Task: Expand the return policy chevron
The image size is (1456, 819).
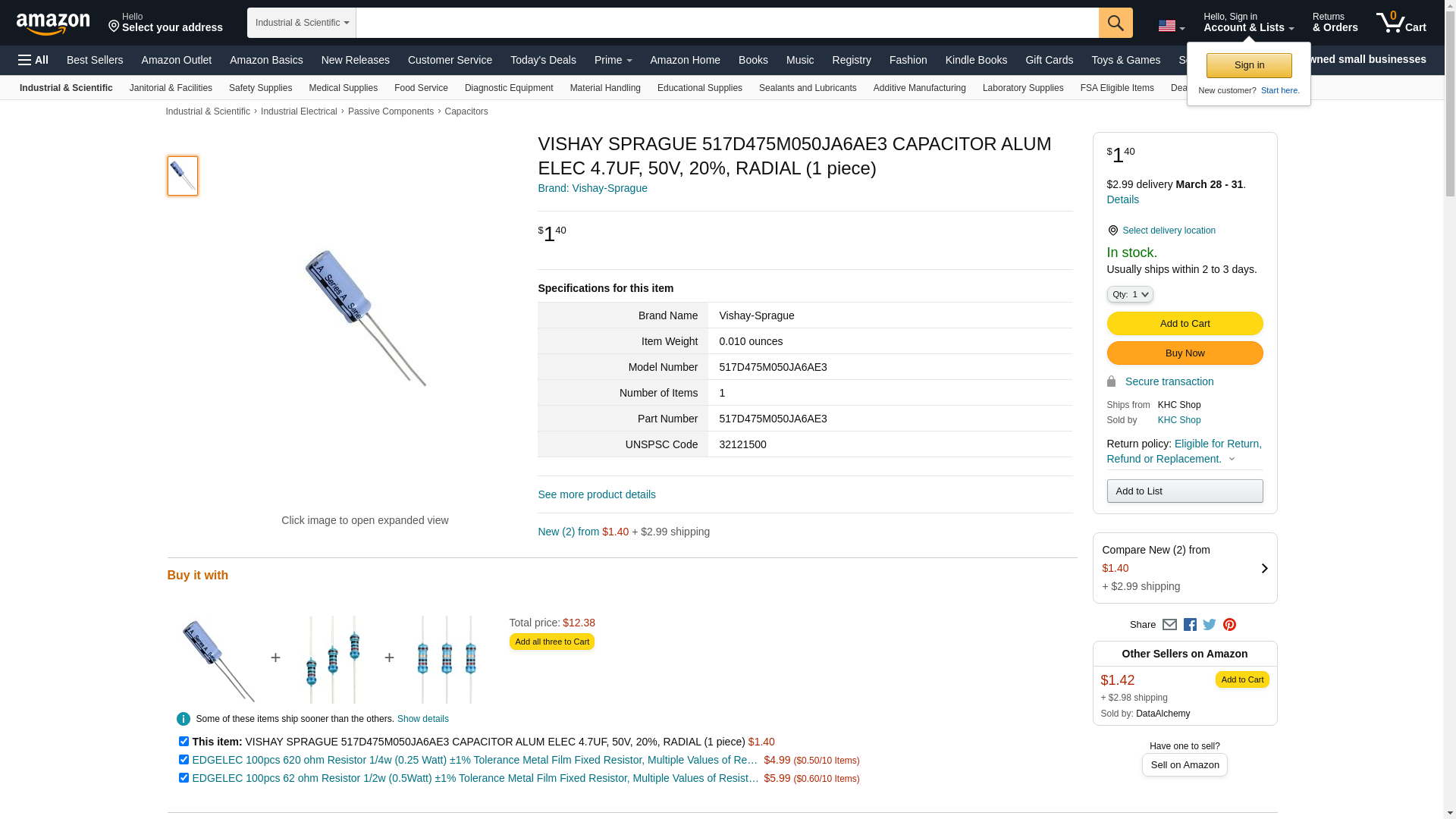Action: point(1232,460)
